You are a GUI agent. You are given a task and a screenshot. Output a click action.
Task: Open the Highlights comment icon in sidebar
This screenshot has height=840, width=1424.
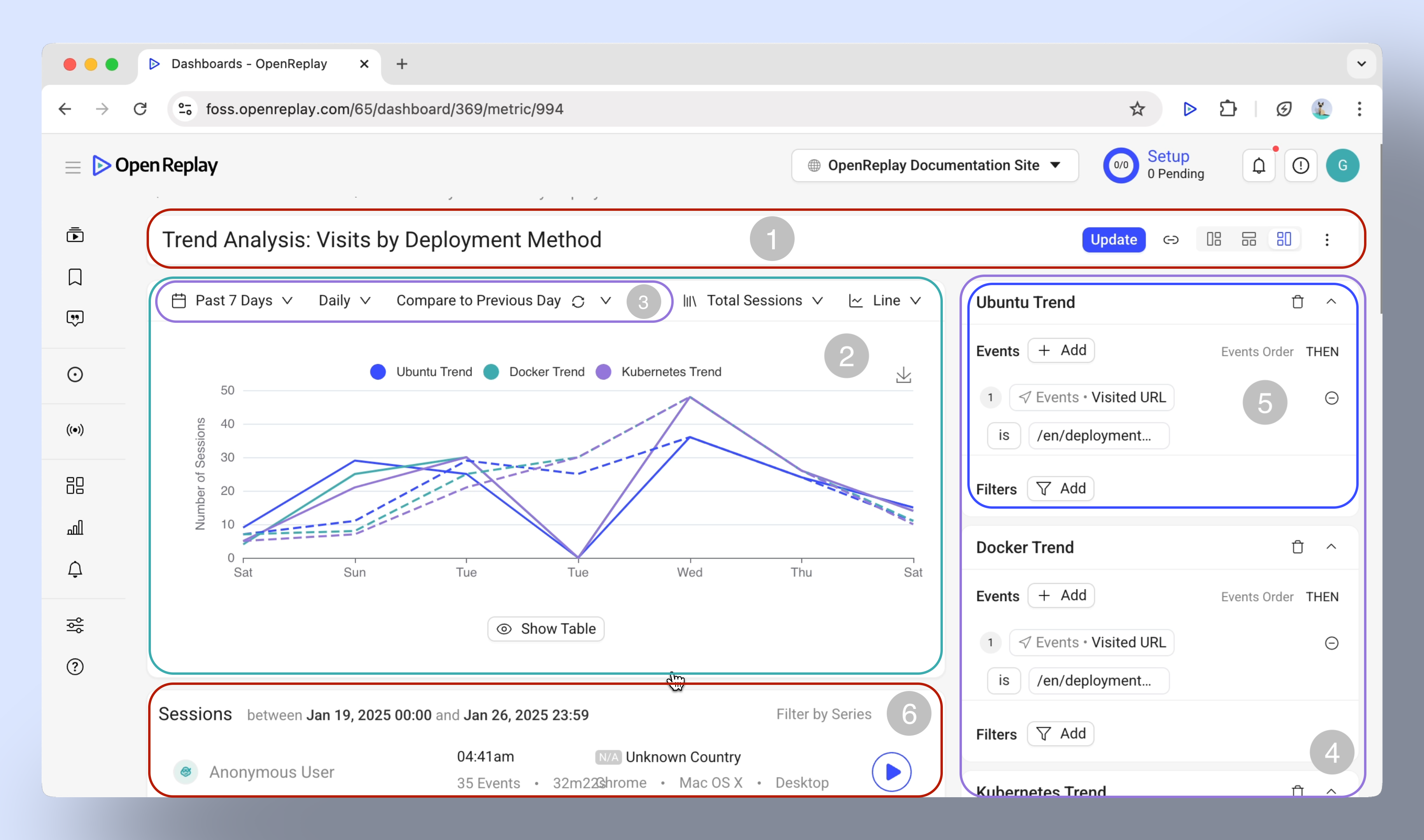(75, 318)
